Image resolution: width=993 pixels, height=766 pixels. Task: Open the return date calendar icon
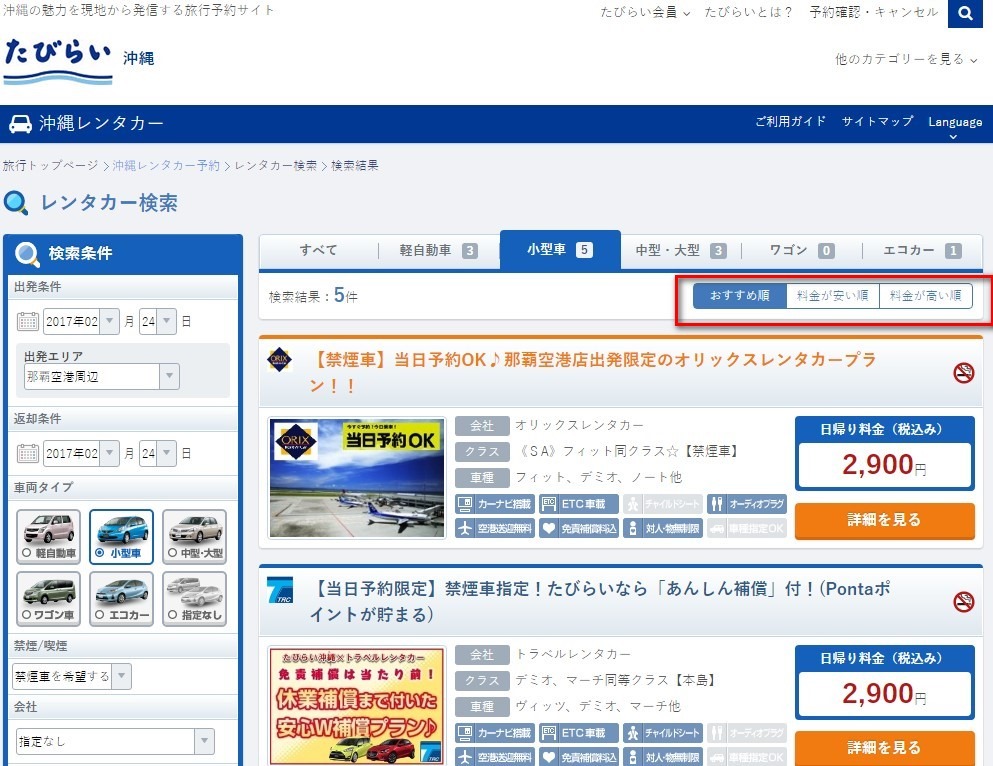point(28,453)
